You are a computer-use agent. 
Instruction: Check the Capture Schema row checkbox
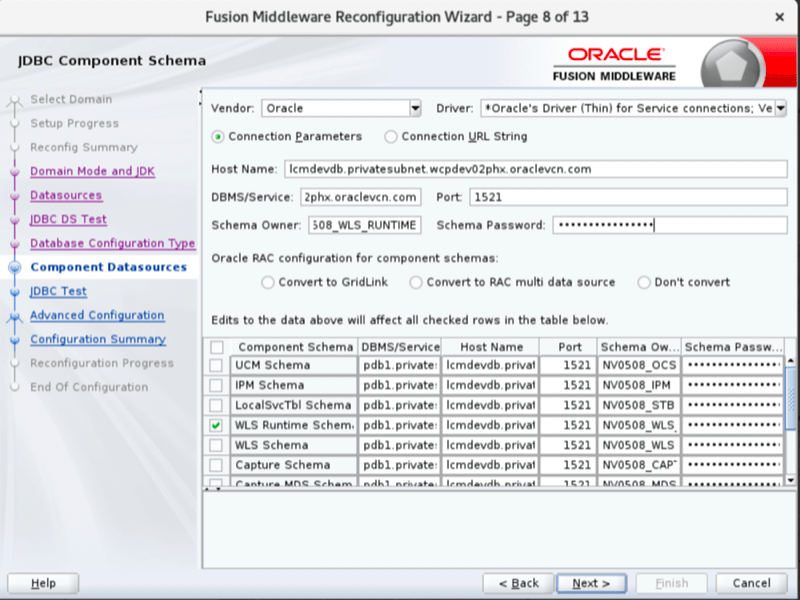click(216, 465)
